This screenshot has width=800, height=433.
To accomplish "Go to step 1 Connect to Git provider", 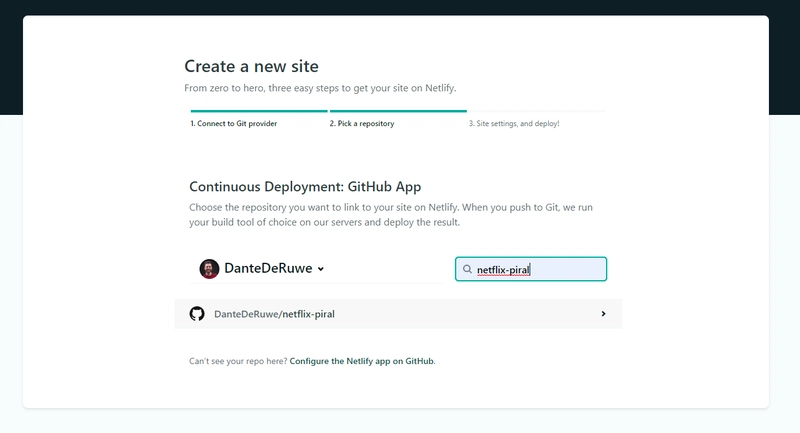I will tap(234, 123).
